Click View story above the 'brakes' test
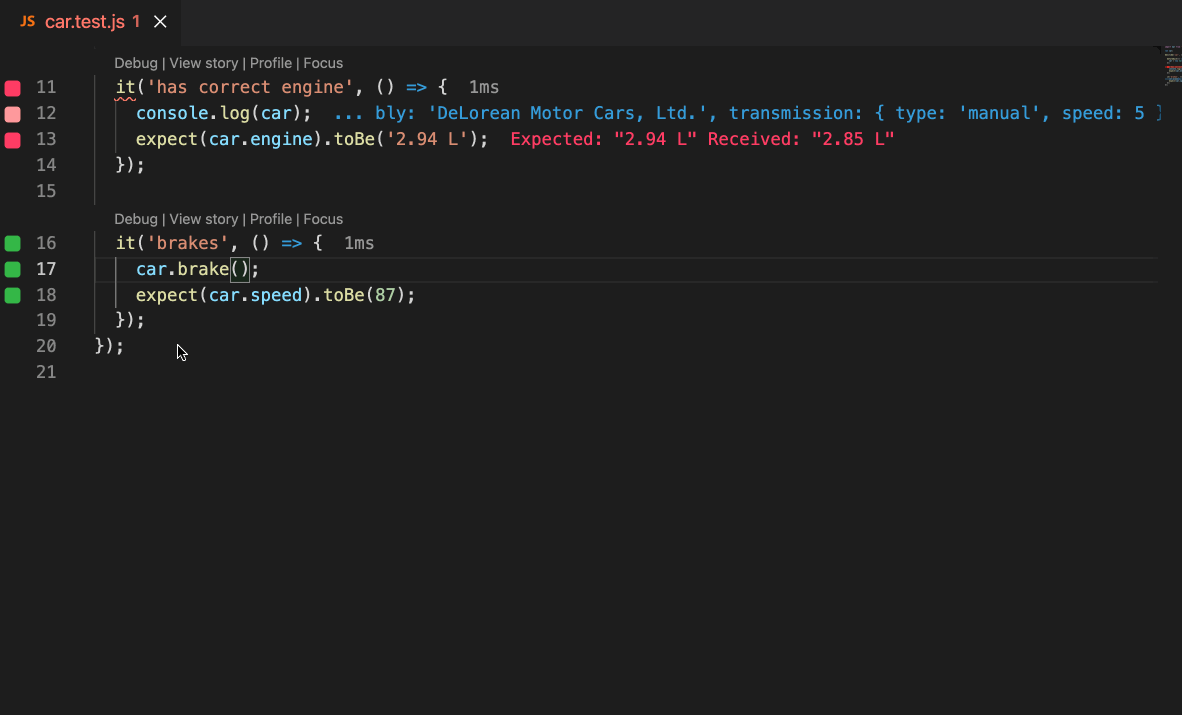 (x=204, y=219)
